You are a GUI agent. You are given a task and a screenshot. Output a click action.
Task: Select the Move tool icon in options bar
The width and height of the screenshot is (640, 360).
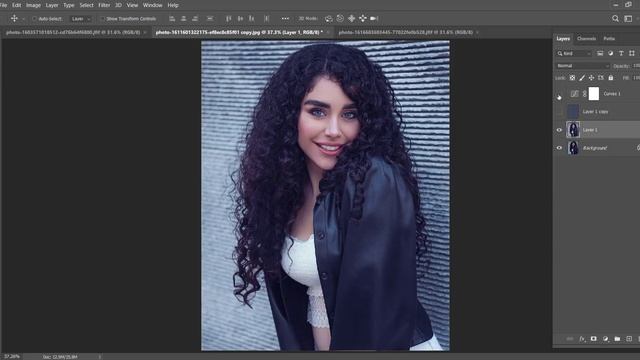tap(14, 18)
